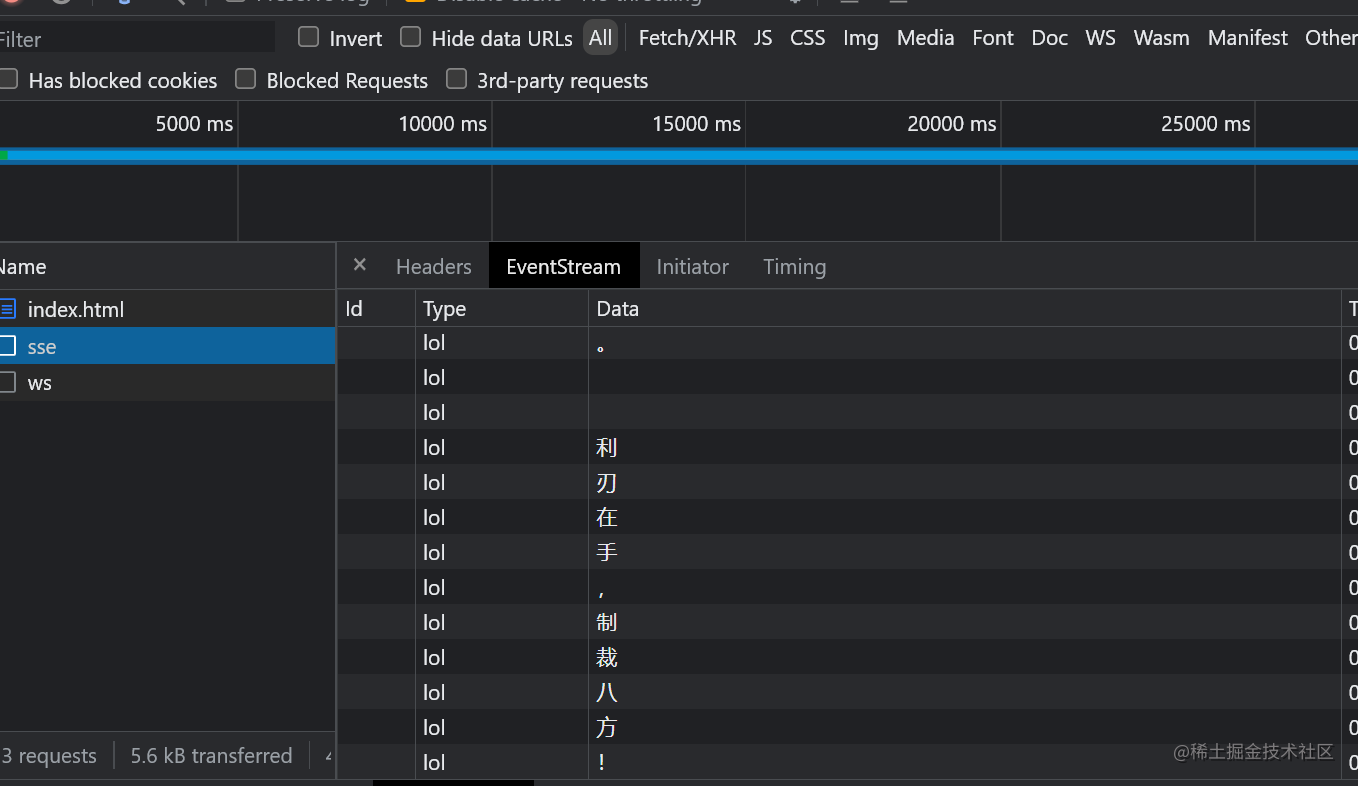Select the index.html document icon

tap(10, 310)
